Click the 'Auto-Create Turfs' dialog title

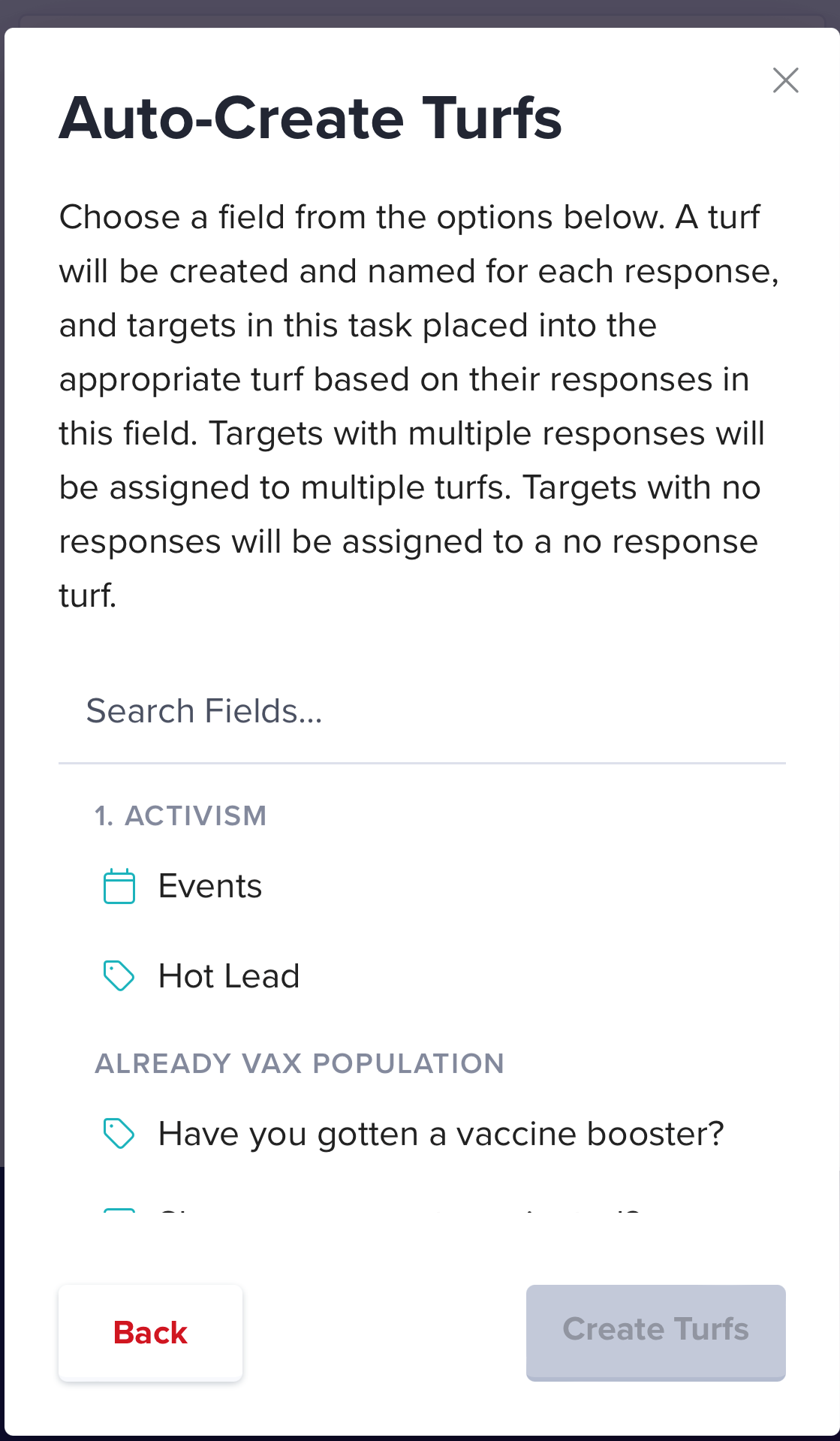pyautogui.click(x=311, y=119)
